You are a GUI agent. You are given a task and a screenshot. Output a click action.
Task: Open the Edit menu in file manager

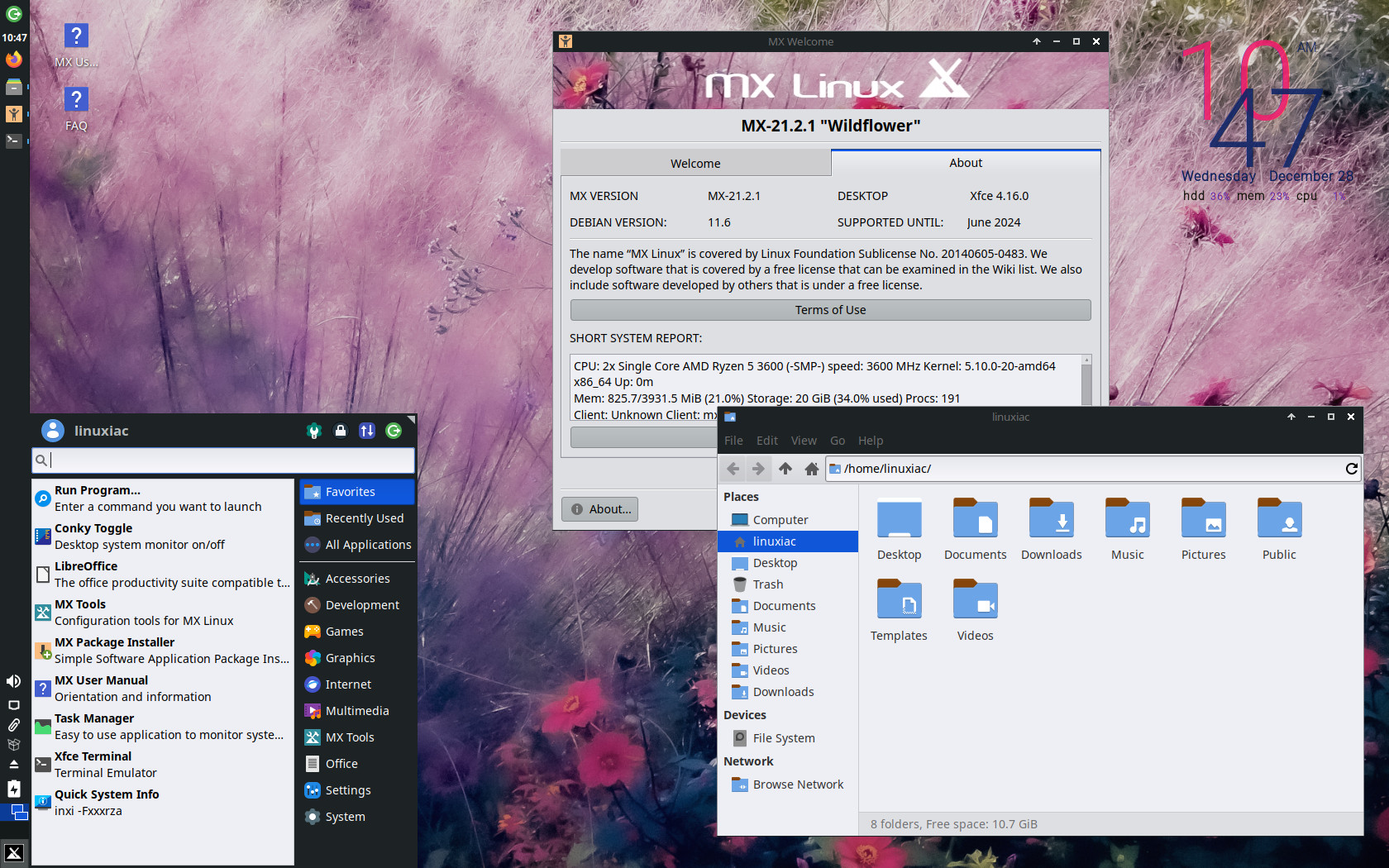click(767, 441)
